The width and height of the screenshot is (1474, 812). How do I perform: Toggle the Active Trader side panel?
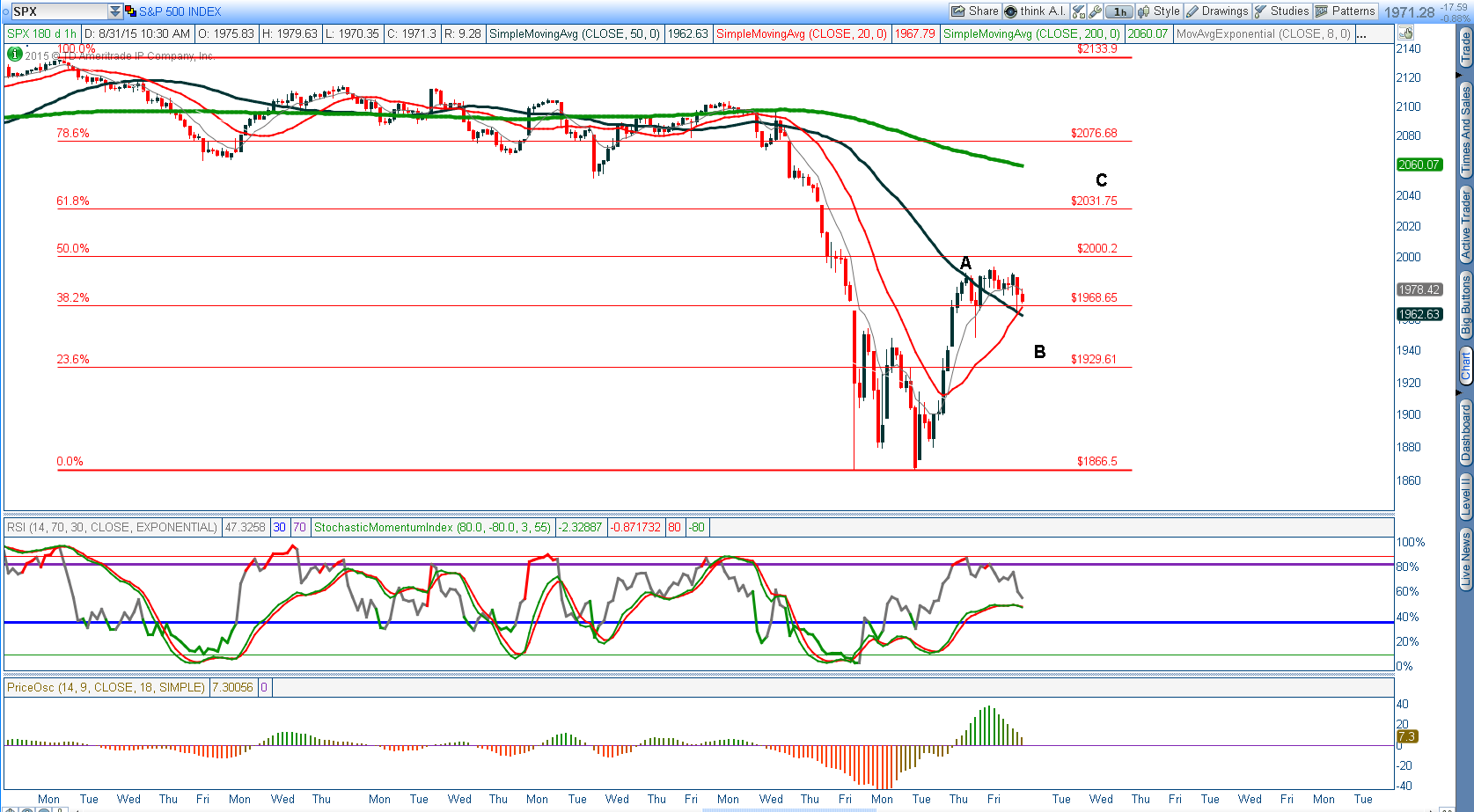pos(1466,224)
